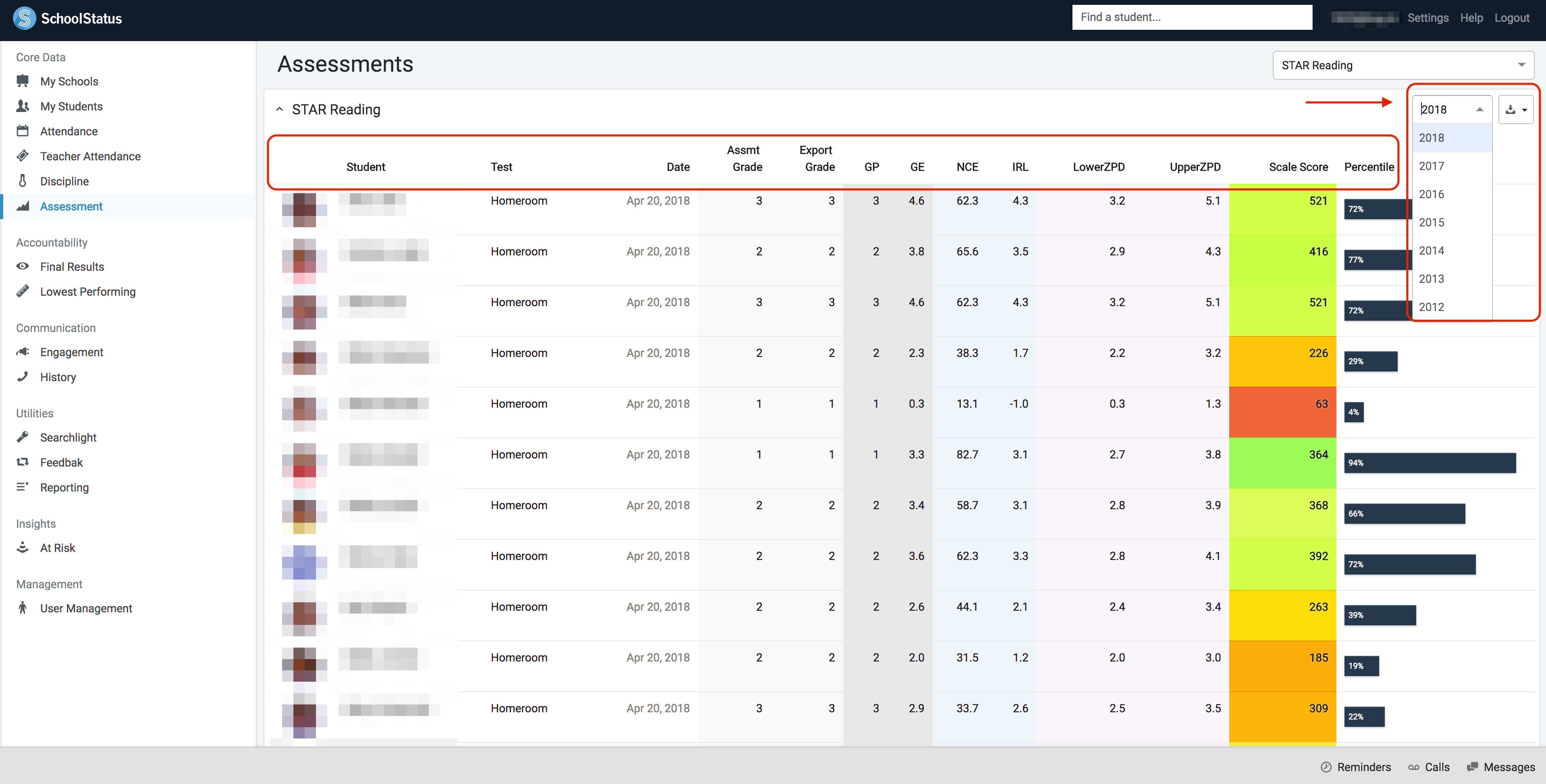Screen dimensions: 1546x784
Task: Open the STAR Reading assessment selector
Action: click(x=1403, y=65)
